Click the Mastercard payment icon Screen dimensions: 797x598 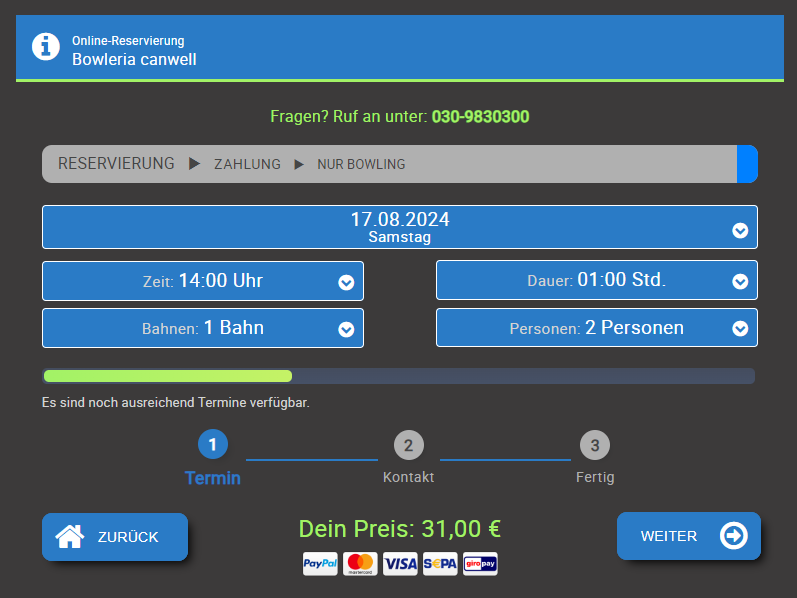pyautogui.click(x=360, y=564)
